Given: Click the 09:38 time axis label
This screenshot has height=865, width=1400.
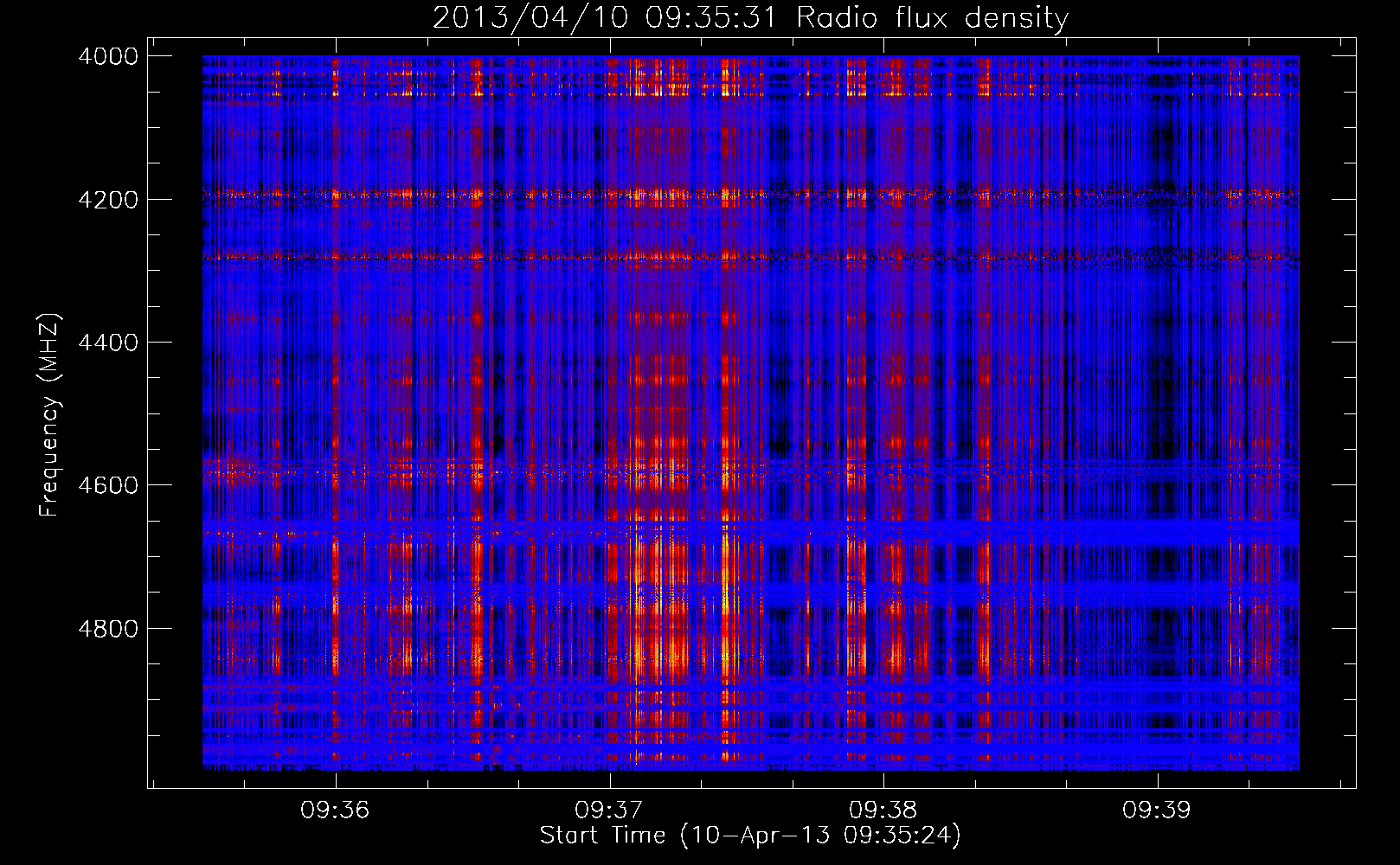Looking at the screenshot, I should (883, 810).
